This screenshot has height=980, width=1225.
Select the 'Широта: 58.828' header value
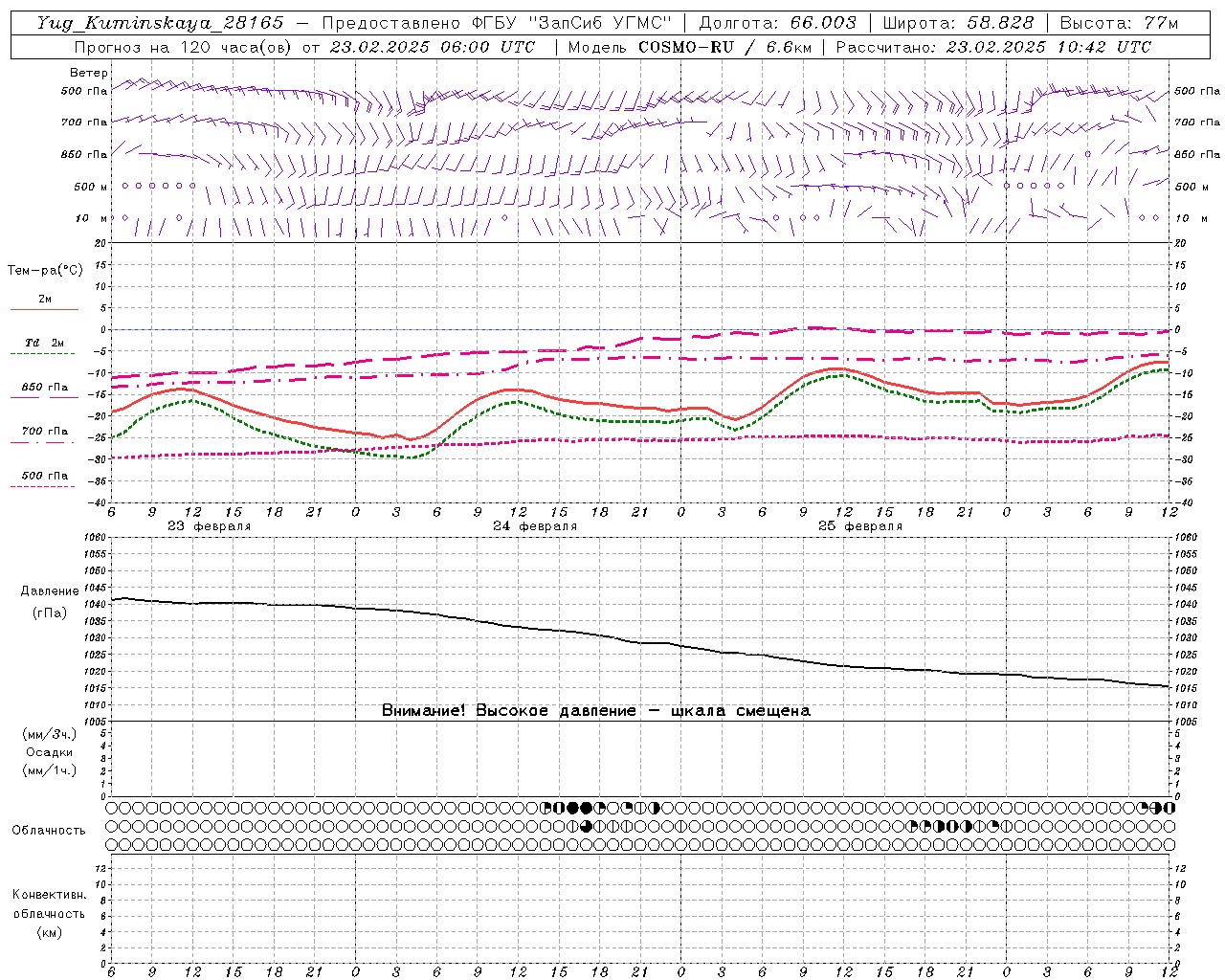pos(958,23)
